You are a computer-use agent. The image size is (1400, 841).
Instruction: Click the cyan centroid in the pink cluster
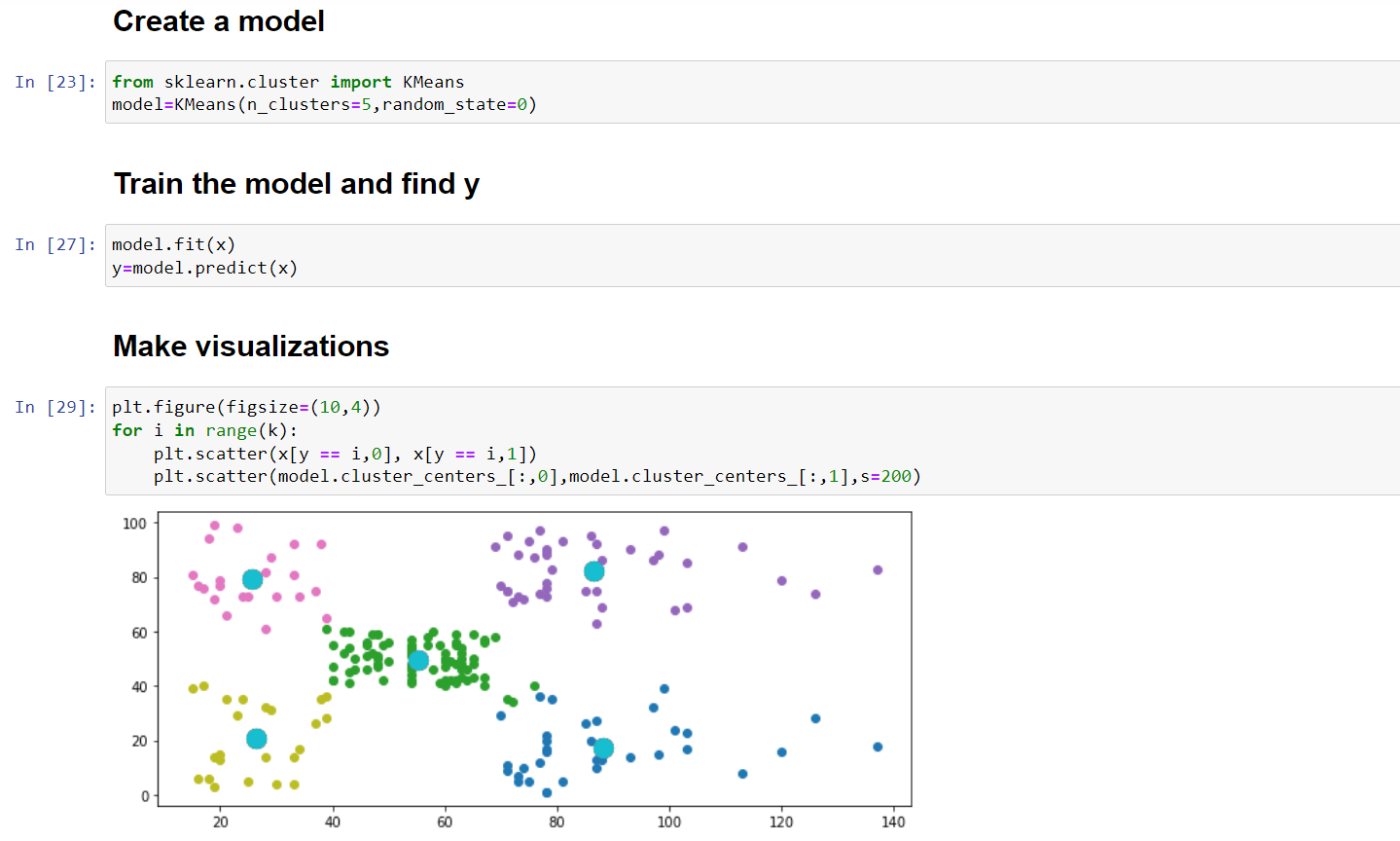pyautogui.click(x=252, y=579)
